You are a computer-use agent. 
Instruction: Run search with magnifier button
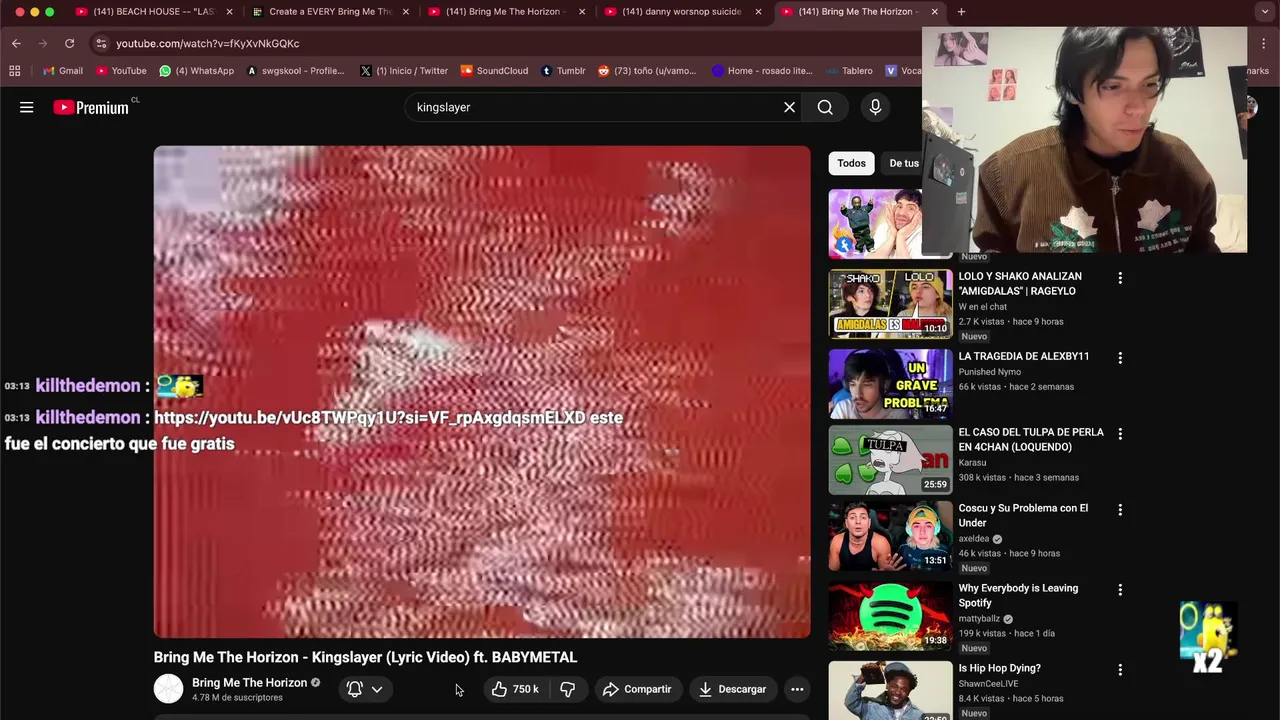(825, 107)
